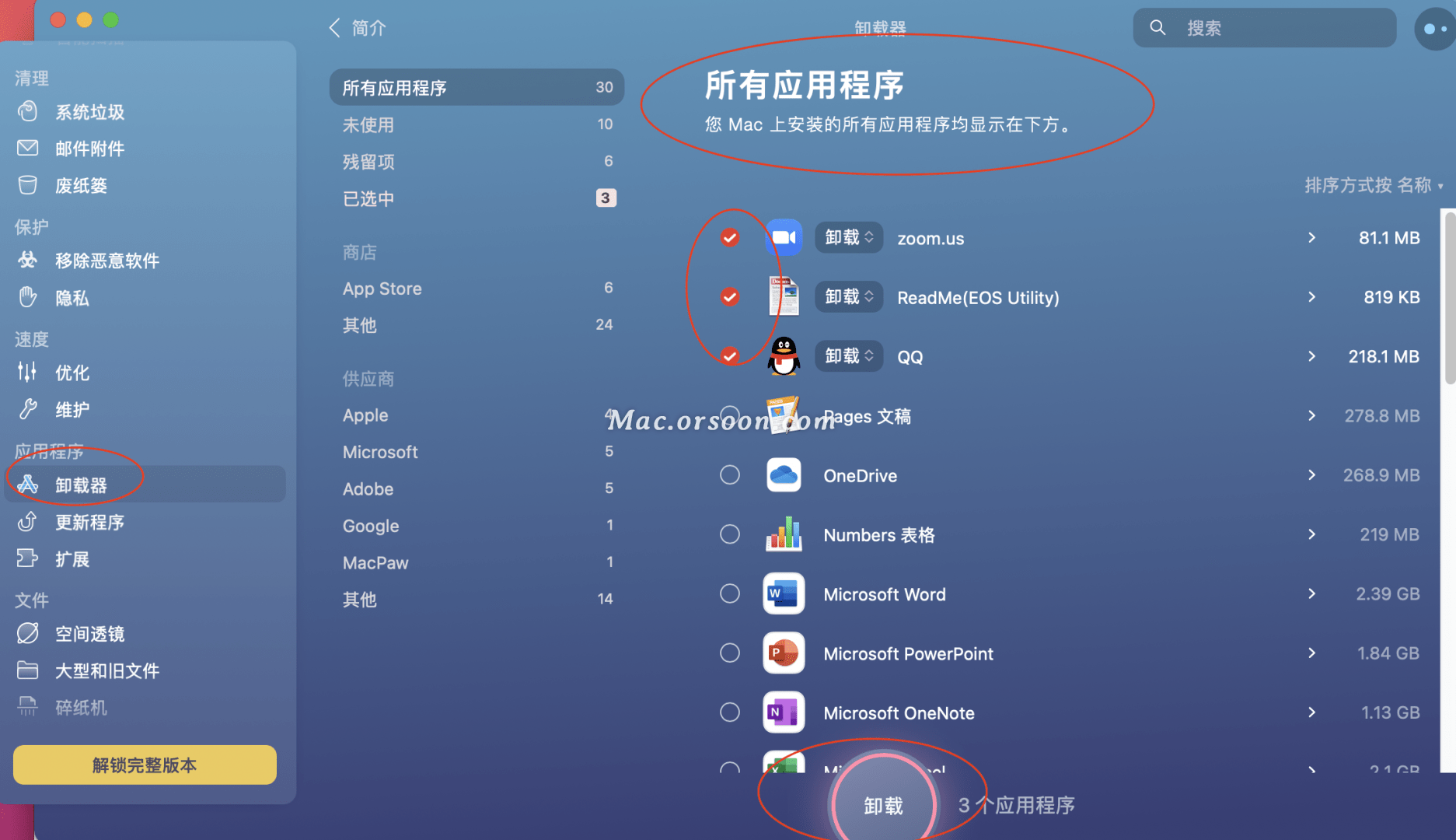
Task: Click the Extensions (扩展) icon
Action: pos(28,558)
